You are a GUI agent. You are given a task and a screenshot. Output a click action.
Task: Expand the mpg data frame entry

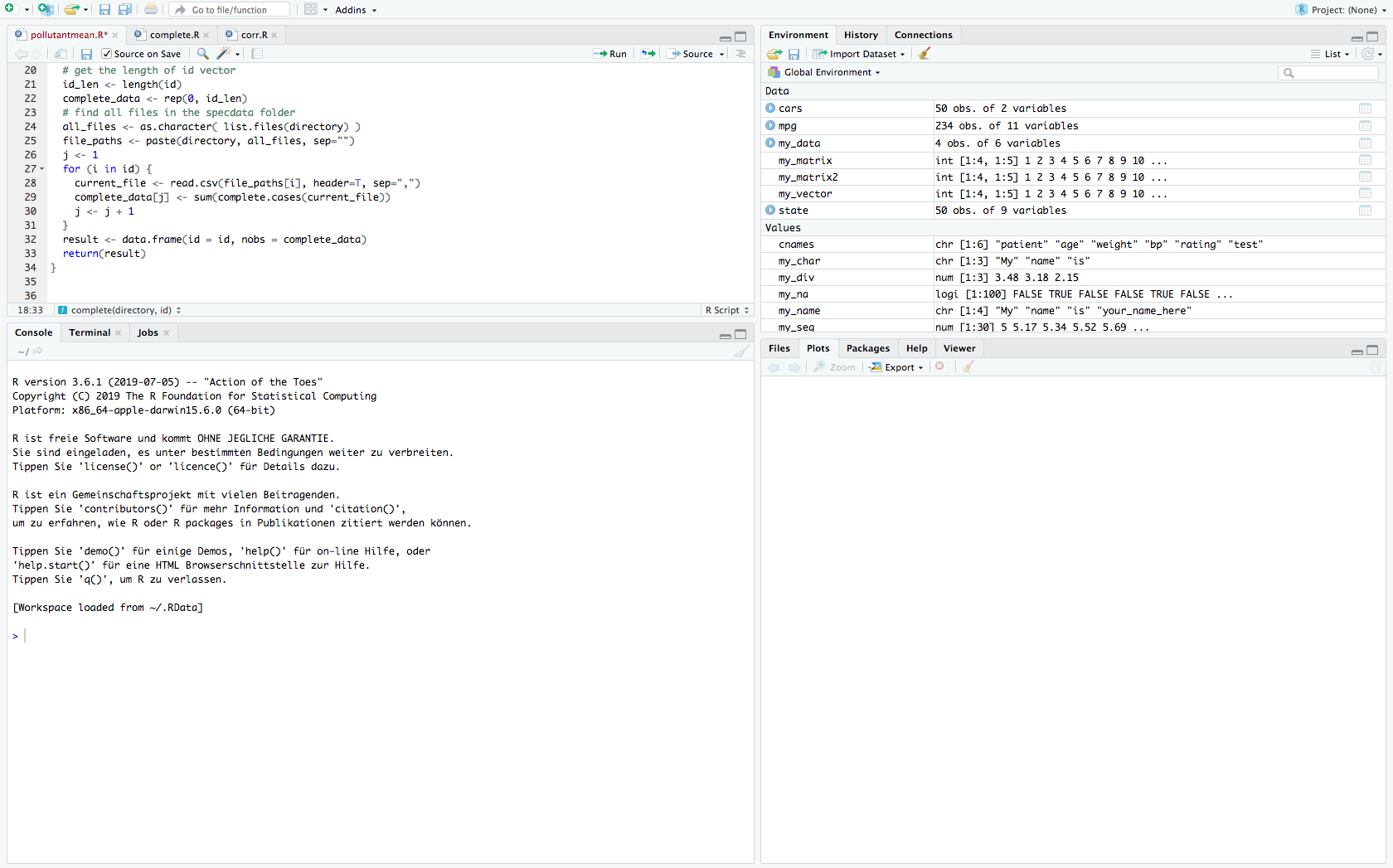coord(770,126)
